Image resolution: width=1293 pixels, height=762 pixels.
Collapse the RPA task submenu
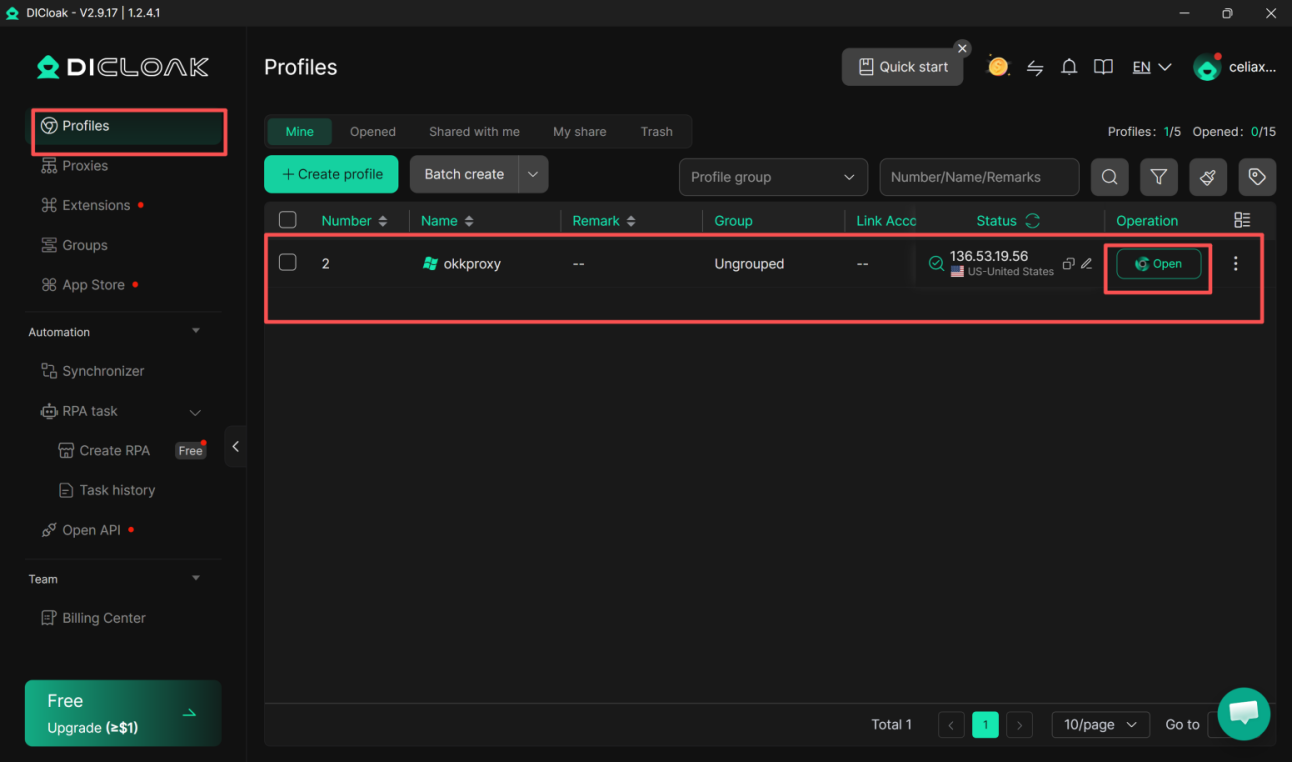[x=195, y=412]
